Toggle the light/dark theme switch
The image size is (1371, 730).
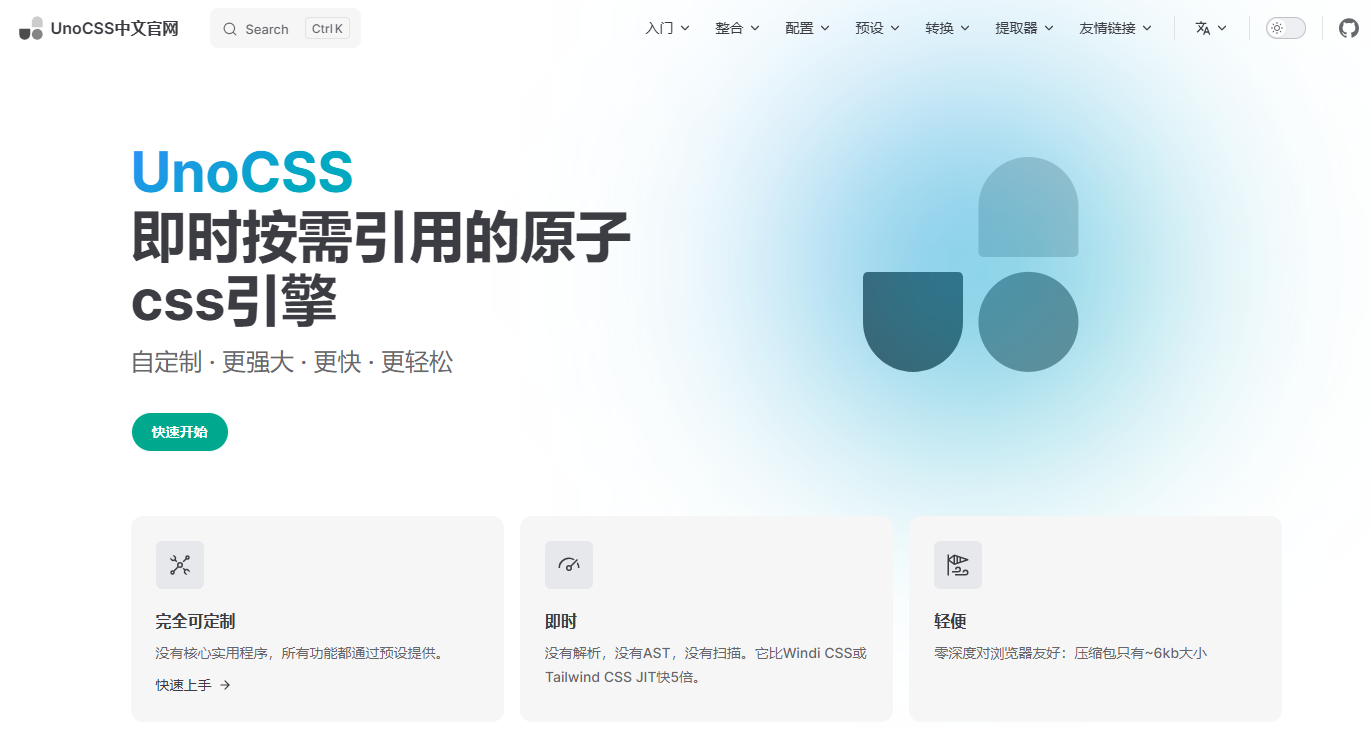1286,28
